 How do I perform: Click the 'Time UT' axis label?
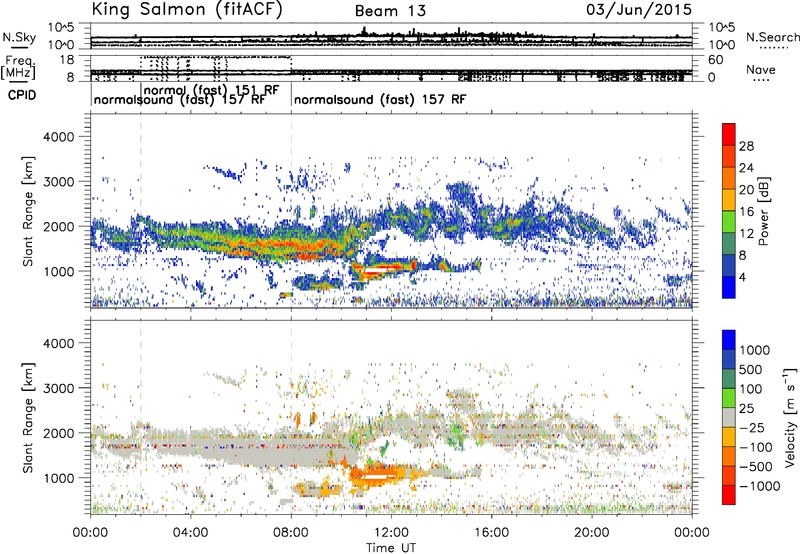point(391,548)
